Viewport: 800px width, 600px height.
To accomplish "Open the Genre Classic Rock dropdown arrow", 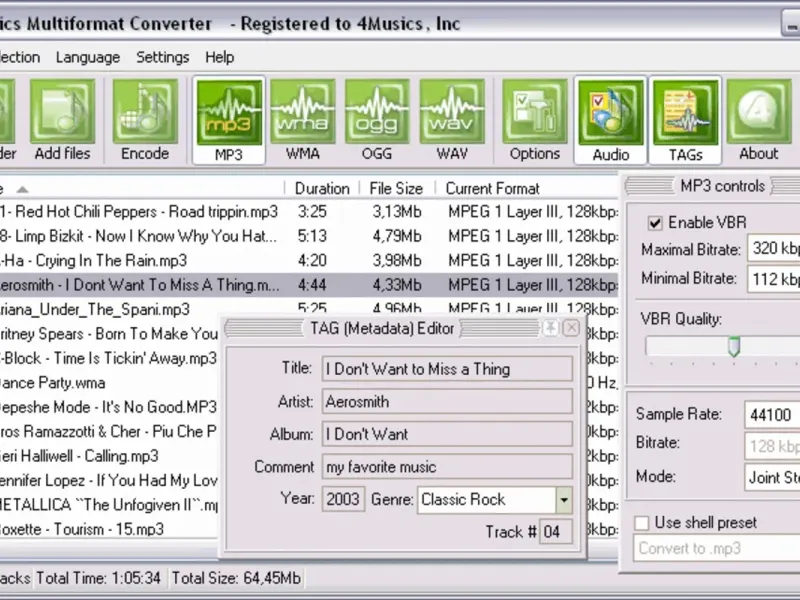I will [564, 499].
